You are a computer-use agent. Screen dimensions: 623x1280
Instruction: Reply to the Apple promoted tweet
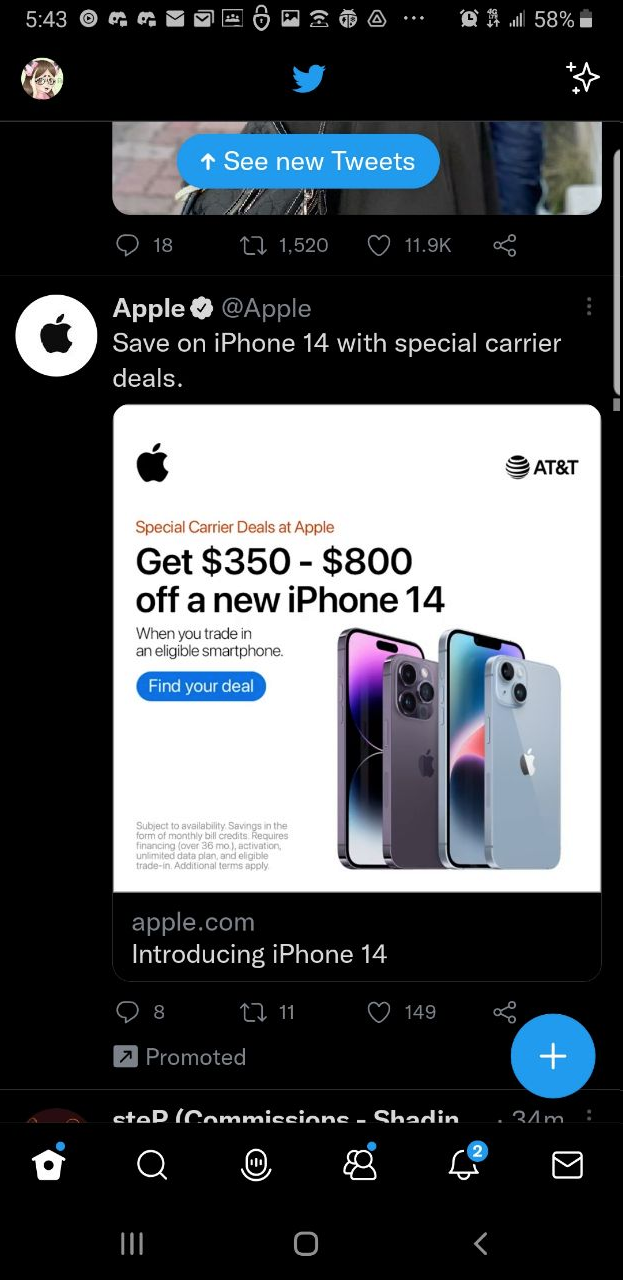coord(127,1012)
